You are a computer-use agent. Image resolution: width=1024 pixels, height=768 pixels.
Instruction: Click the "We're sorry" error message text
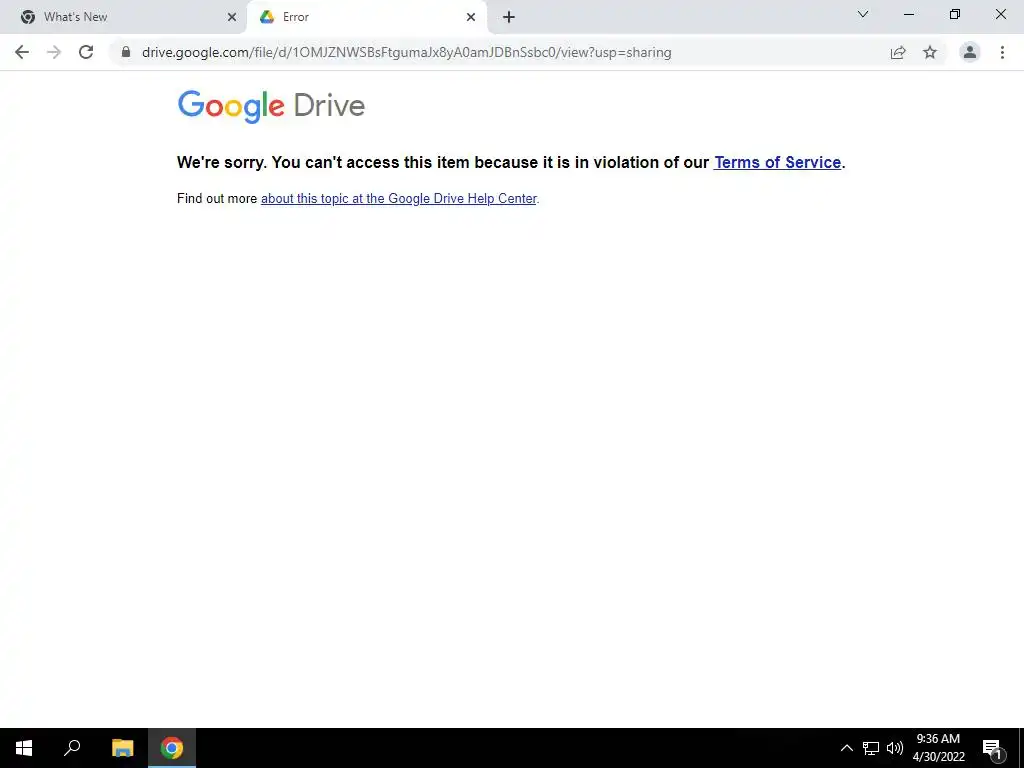[511, 162]
